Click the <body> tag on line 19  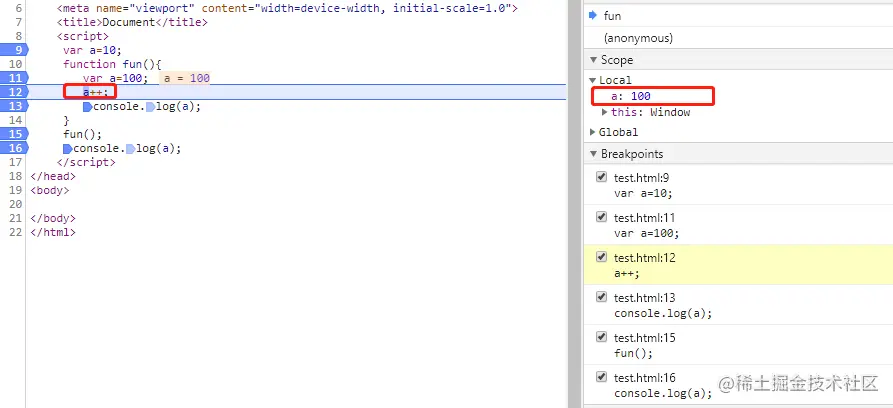click(x=50, y=190)
